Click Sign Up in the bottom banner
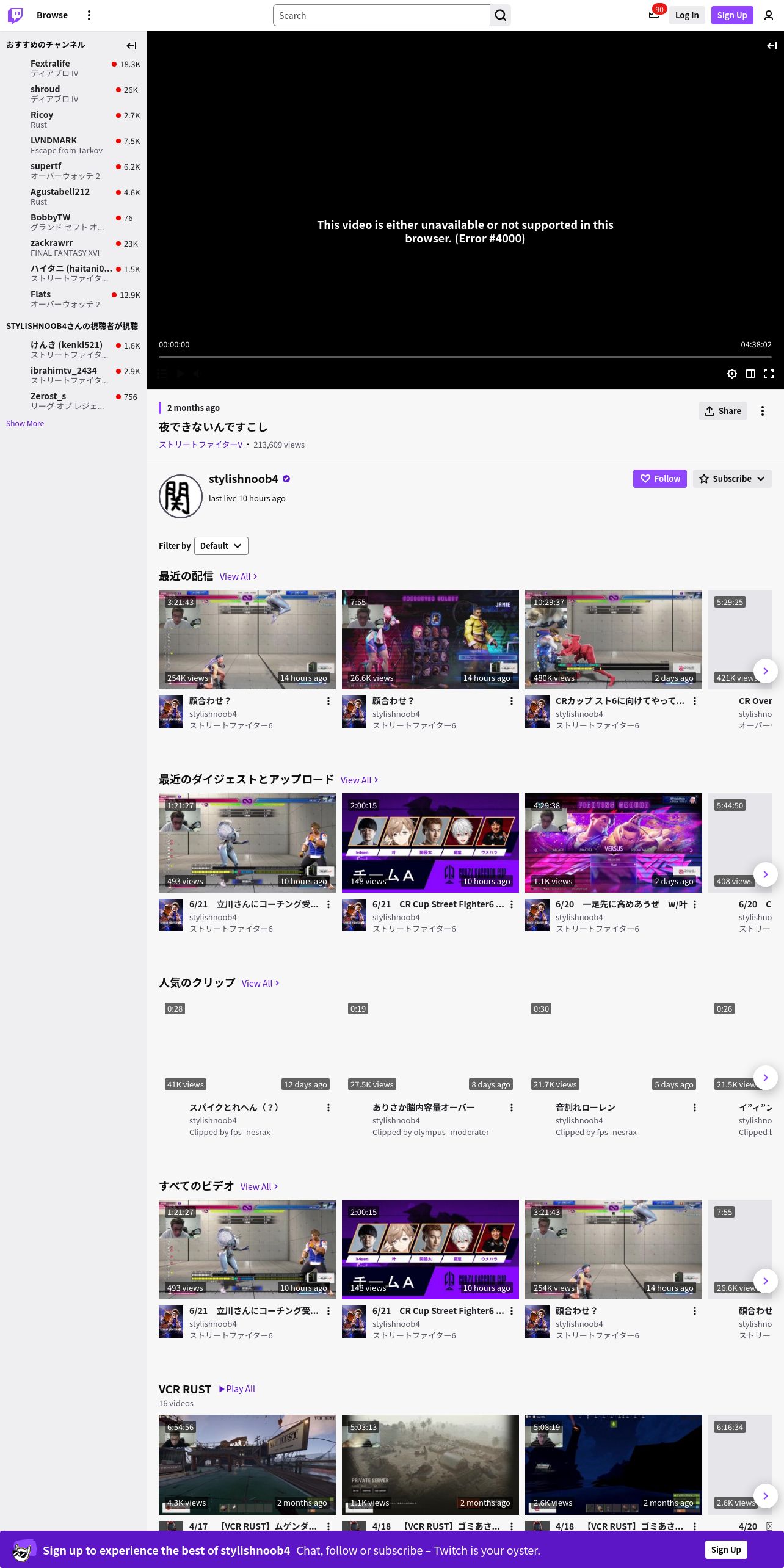The height and width of the screenshot is (1568, 784). 726,1550
